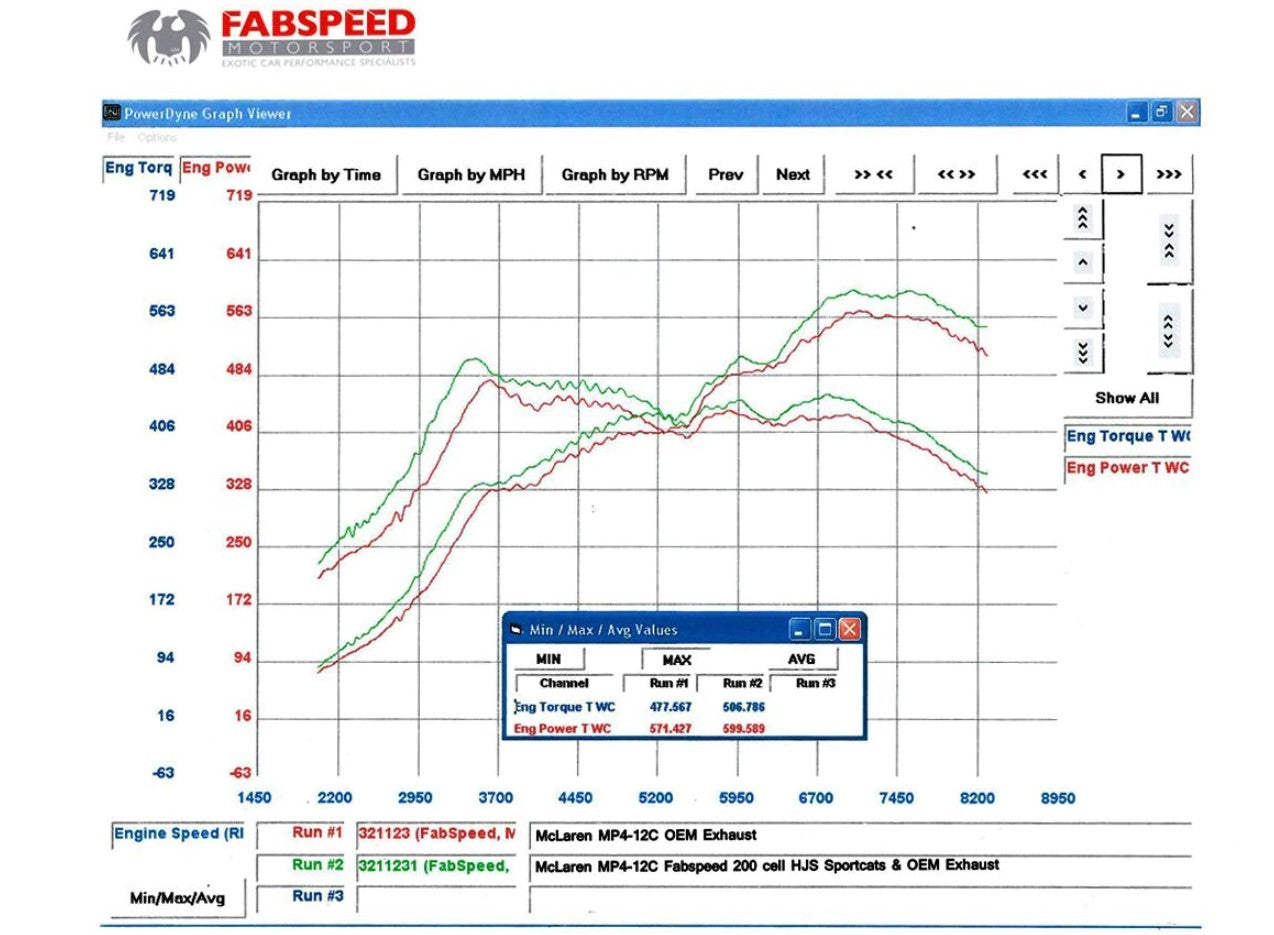This screenshot has width=1274, height=935.
Task: Click the Prev button
Action: click(726, 174)
